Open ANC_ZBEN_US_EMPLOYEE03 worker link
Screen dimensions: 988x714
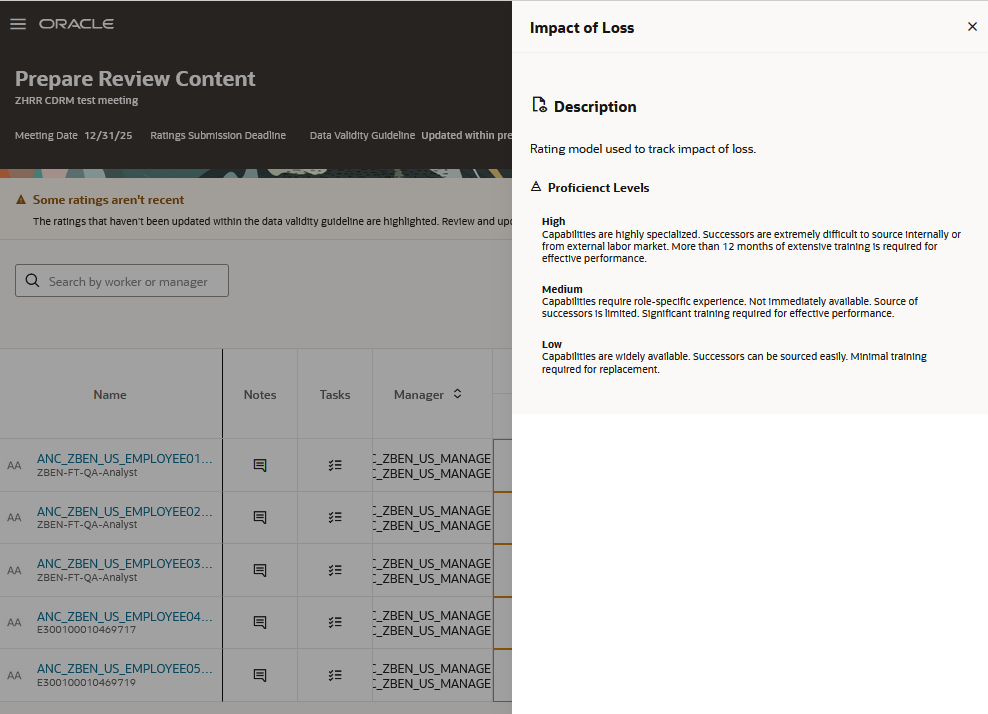click(124, 563)
